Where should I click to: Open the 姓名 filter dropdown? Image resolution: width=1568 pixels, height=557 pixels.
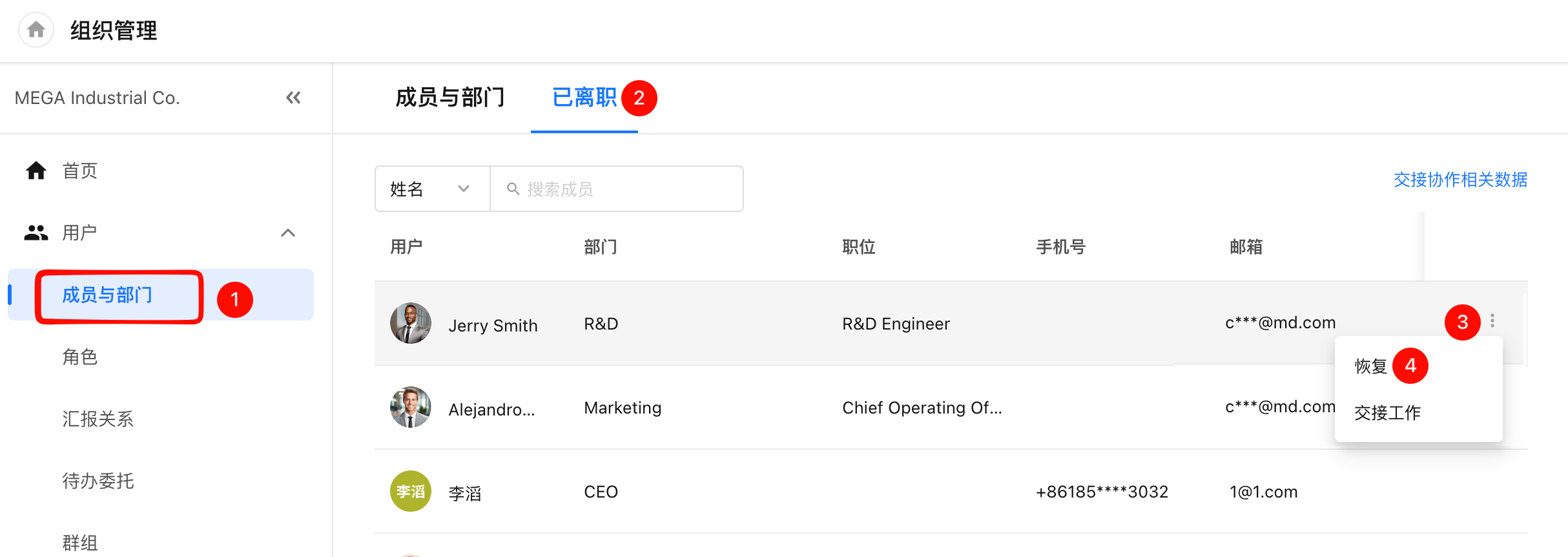[x=432, y=189]
